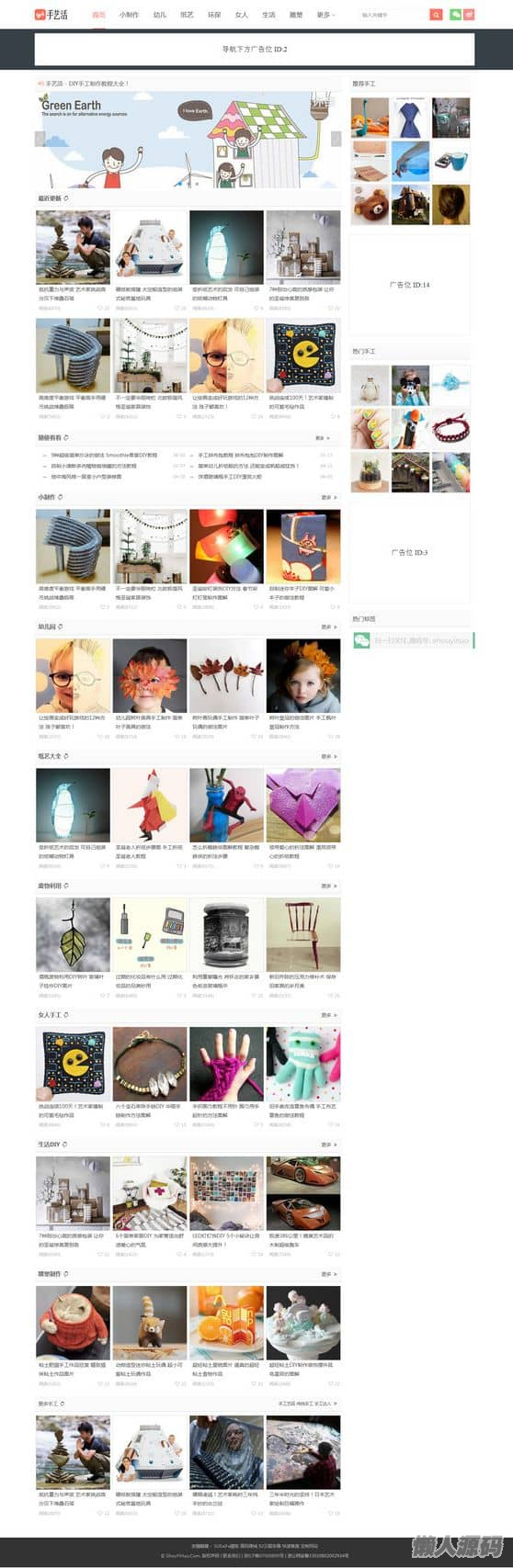The width and height of the screenshot is (513, 1568).
Task: Open the Pac-Man cushion thumbnail in 最近更新
Action: coord(302,355)
